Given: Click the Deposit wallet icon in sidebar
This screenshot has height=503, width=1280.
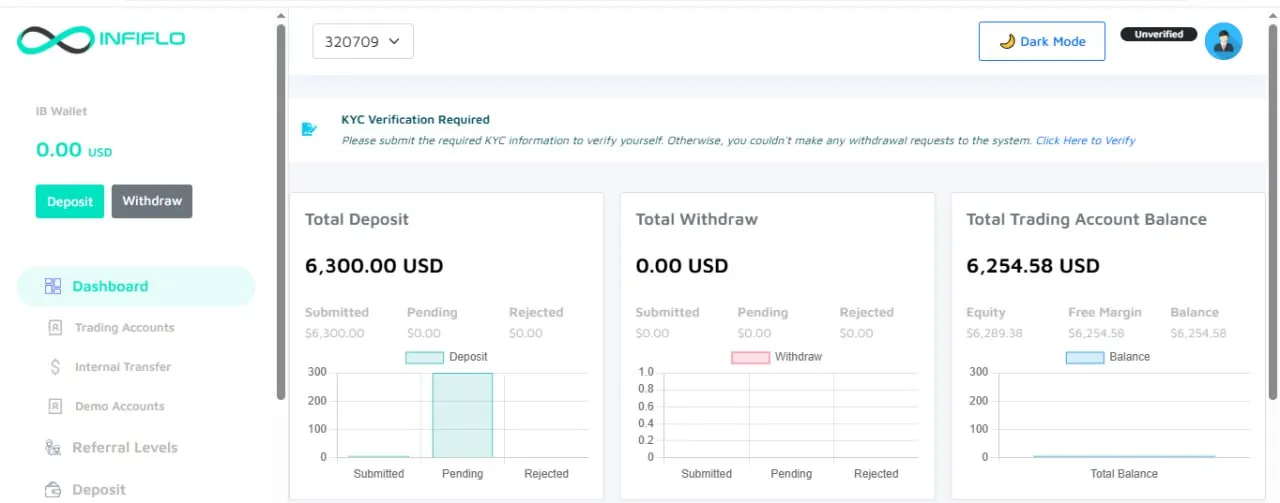Looking at the screenshot, I should 54,490.
